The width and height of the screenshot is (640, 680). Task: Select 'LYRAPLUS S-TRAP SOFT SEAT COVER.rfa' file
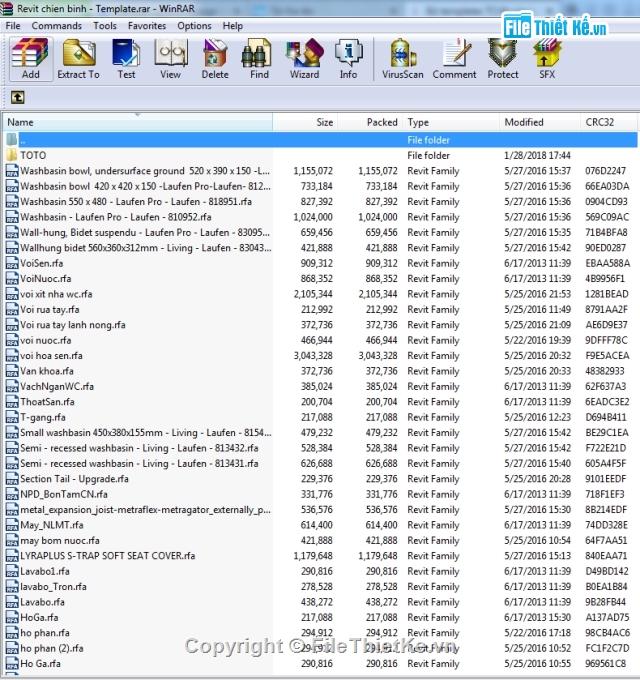tap(108, 556)
